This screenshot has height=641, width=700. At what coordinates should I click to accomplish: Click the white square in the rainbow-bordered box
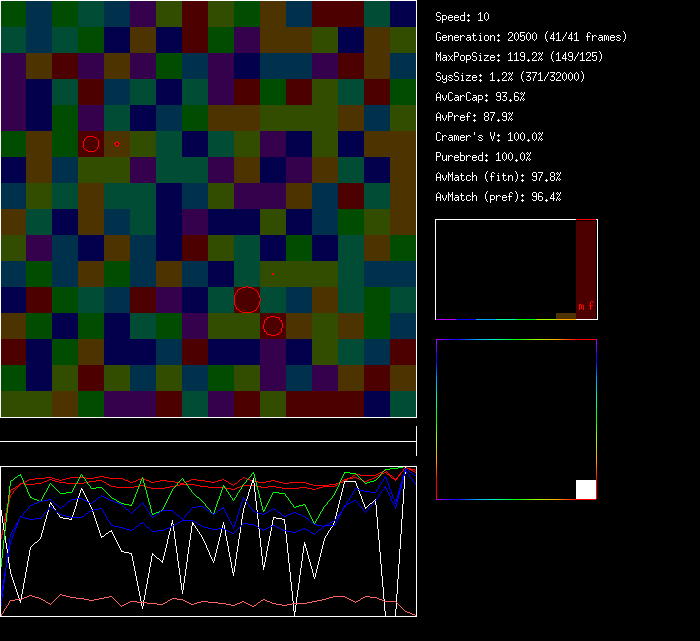point(586,489)
